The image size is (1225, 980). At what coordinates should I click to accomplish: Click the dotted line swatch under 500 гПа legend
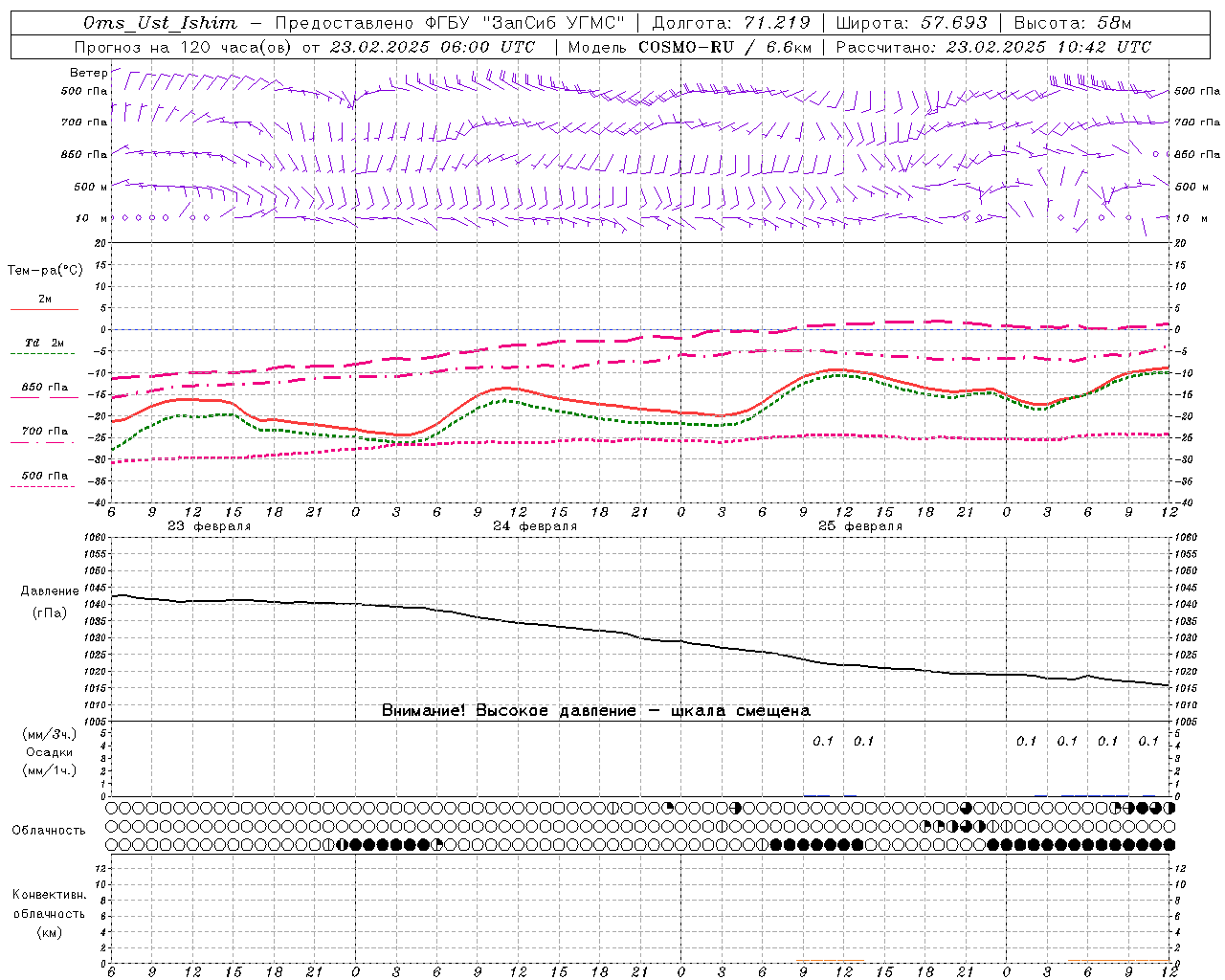[x=43, y=486]
